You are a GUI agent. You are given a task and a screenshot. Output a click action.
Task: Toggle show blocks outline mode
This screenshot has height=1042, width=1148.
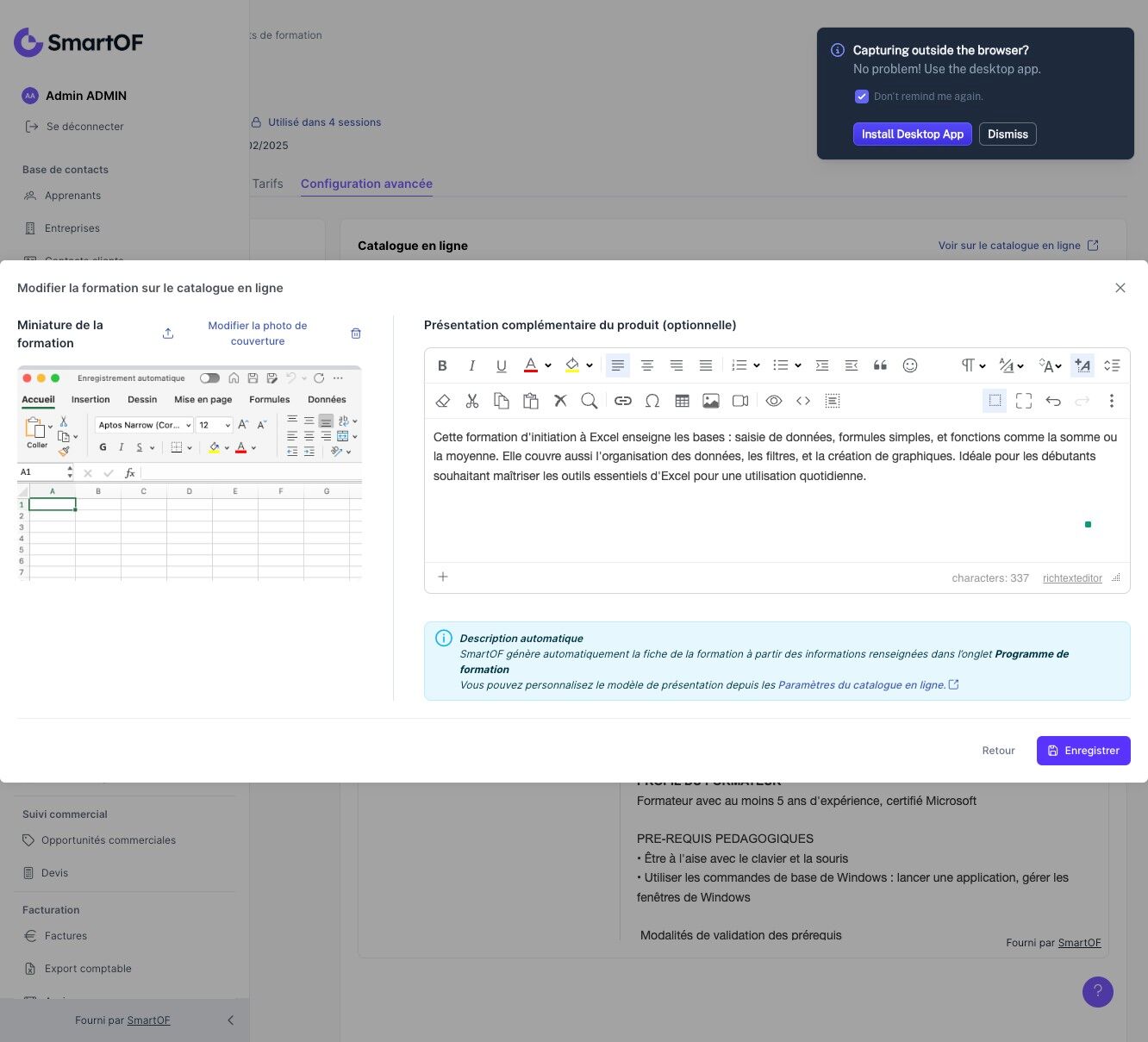(995, 401)
